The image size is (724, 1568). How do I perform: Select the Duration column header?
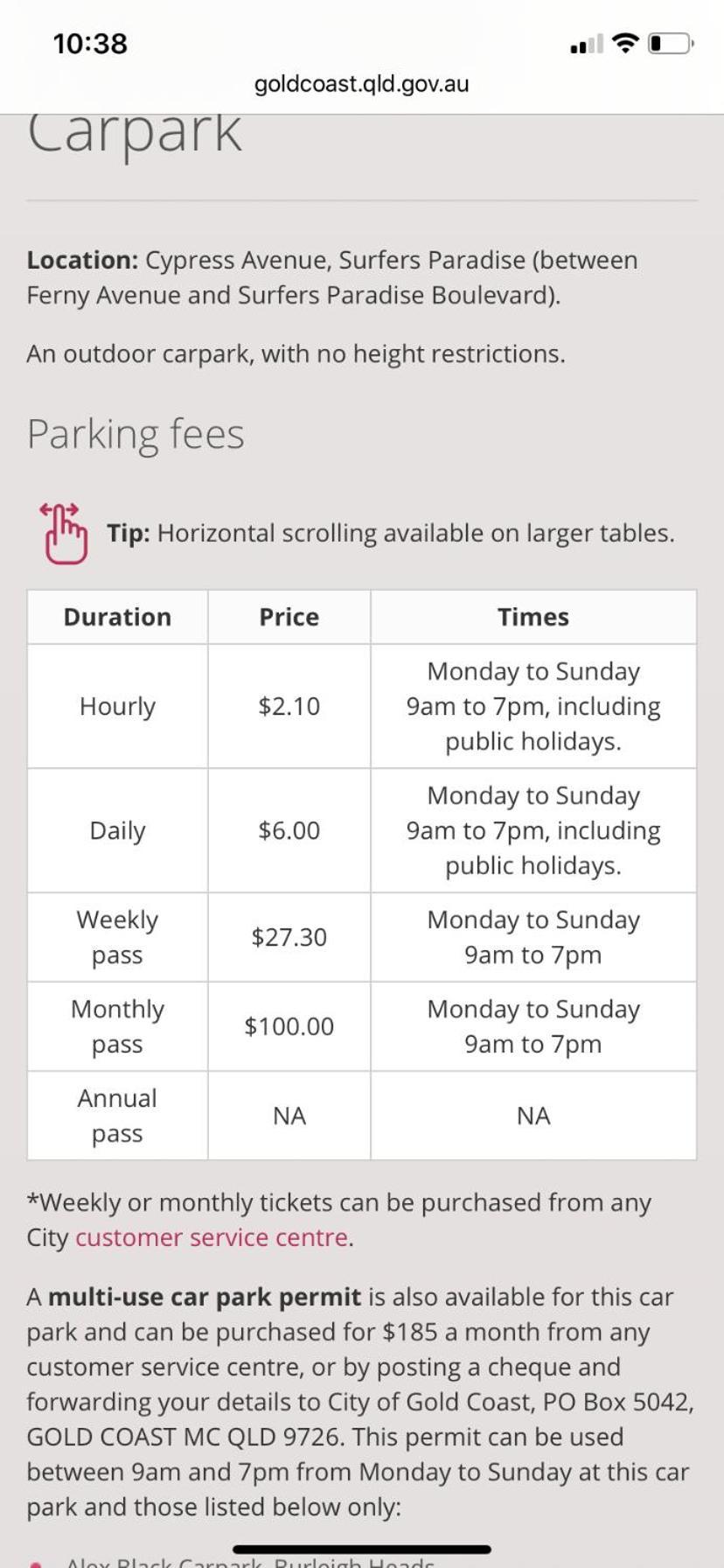(117, 617)
